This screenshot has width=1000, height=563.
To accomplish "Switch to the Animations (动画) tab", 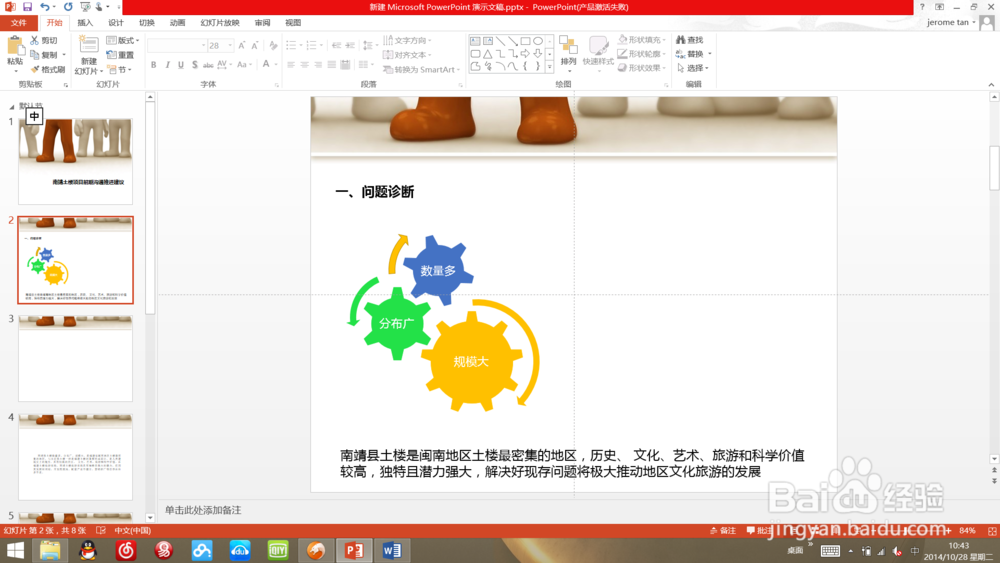I will [x=177, y=22].
